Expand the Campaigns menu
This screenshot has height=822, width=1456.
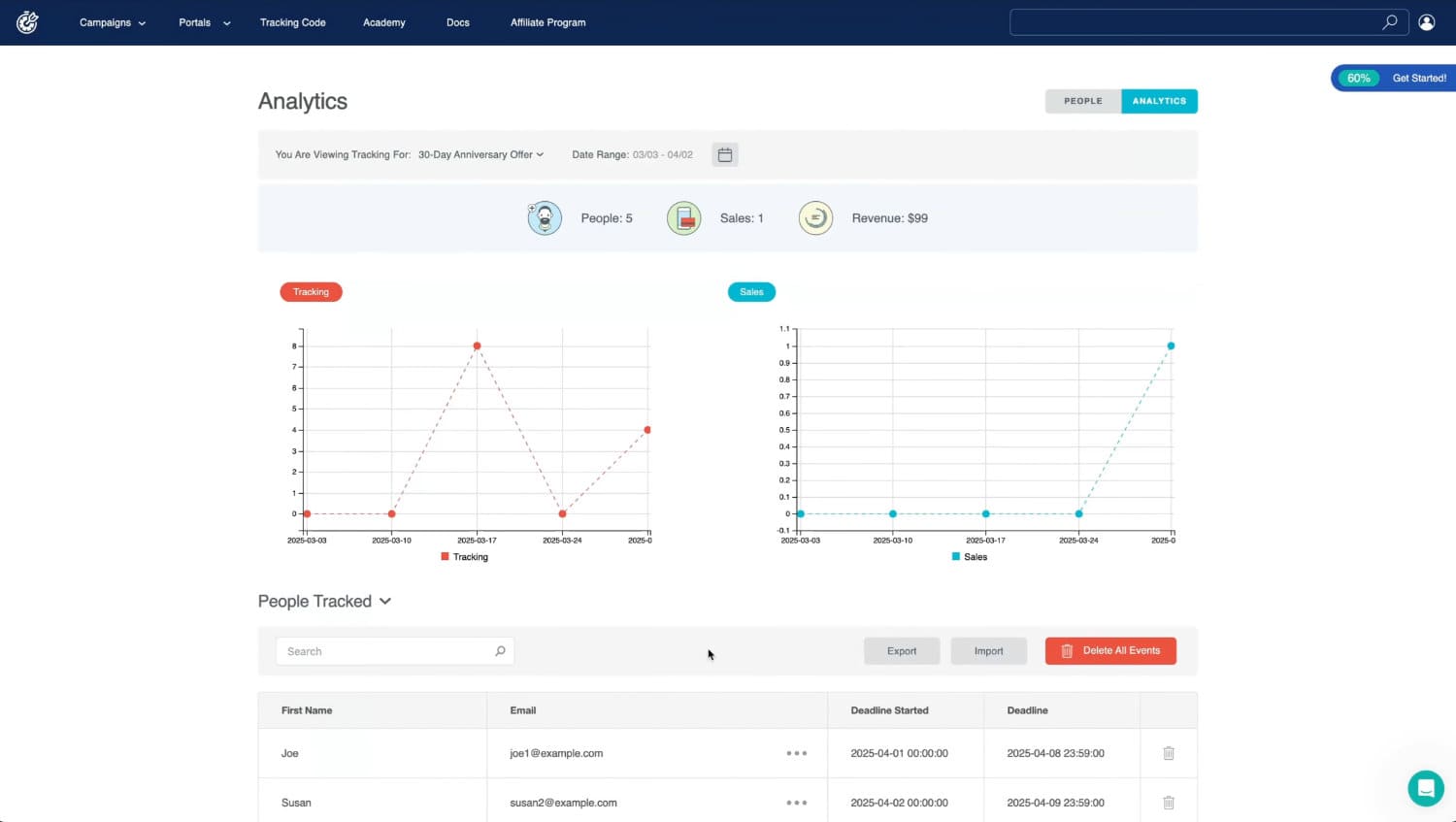click(112, 22)
